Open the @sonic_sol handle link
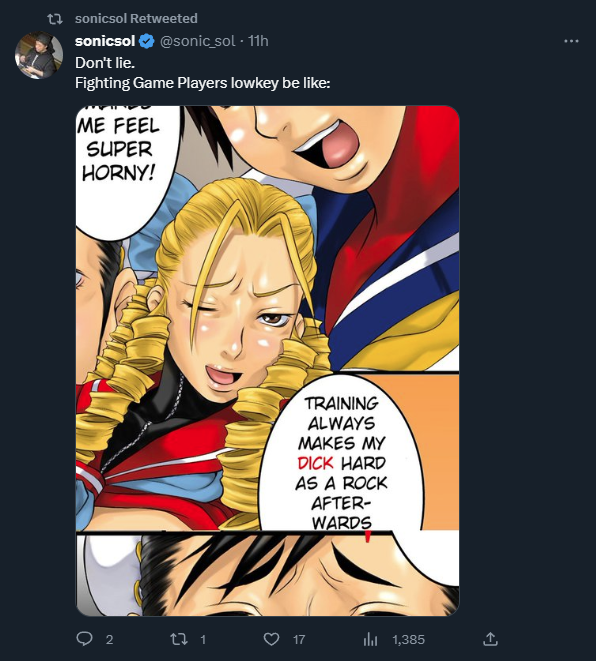The height and width of the screenshot is (661, 596). coord(197,41)
